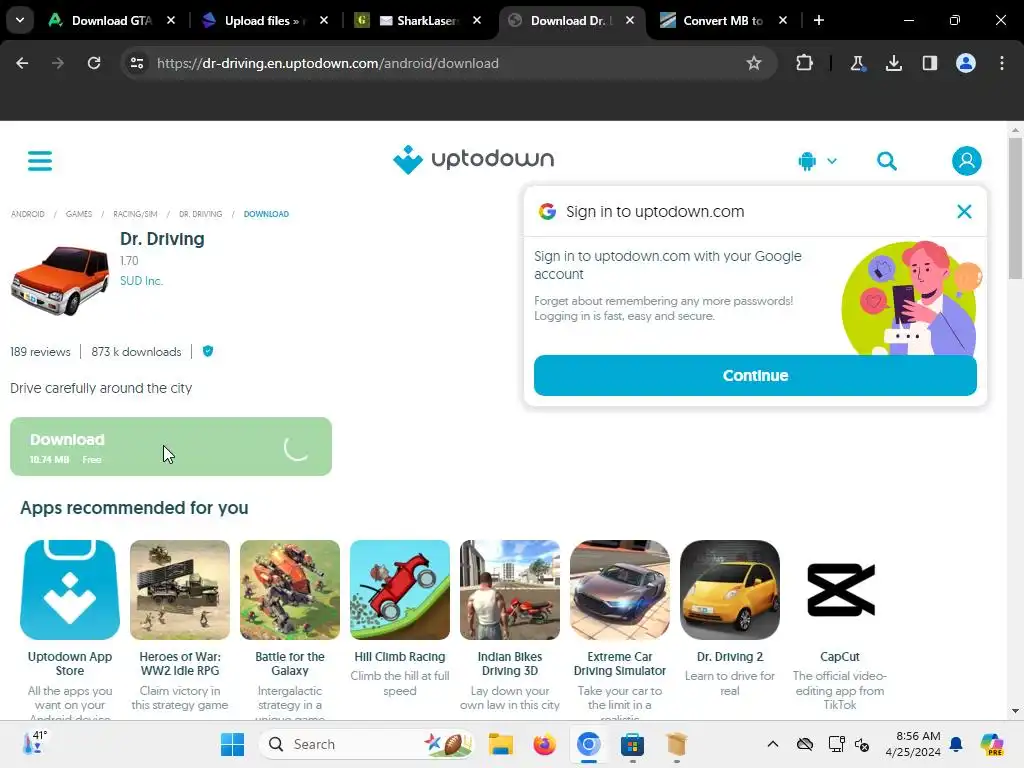
Task: Open the Indian Bikes Driving 3D app
Action: [x=510, y=590]
